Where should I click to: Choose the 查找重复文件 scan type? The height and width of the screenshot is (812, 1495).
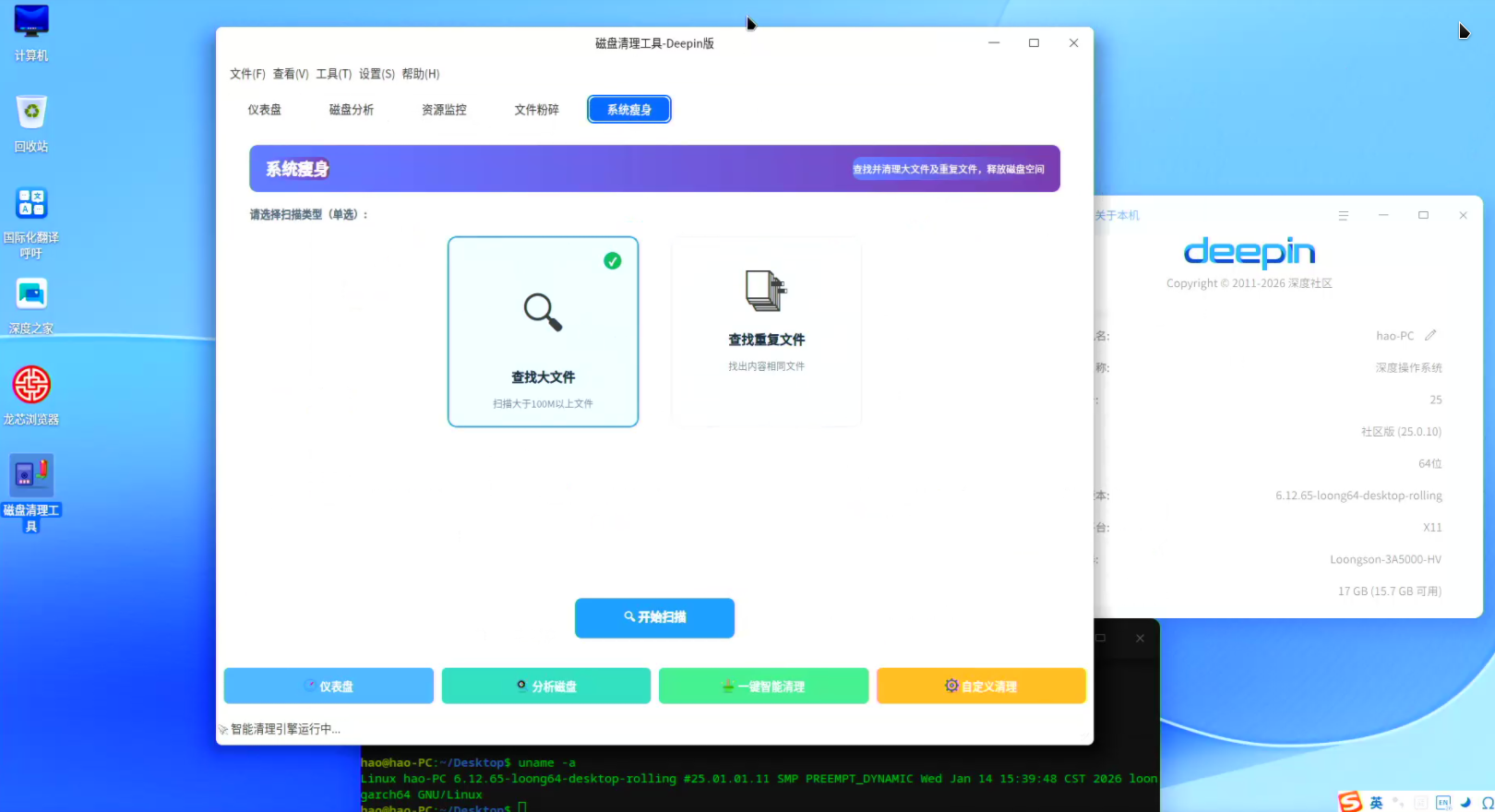pos(766,331)
